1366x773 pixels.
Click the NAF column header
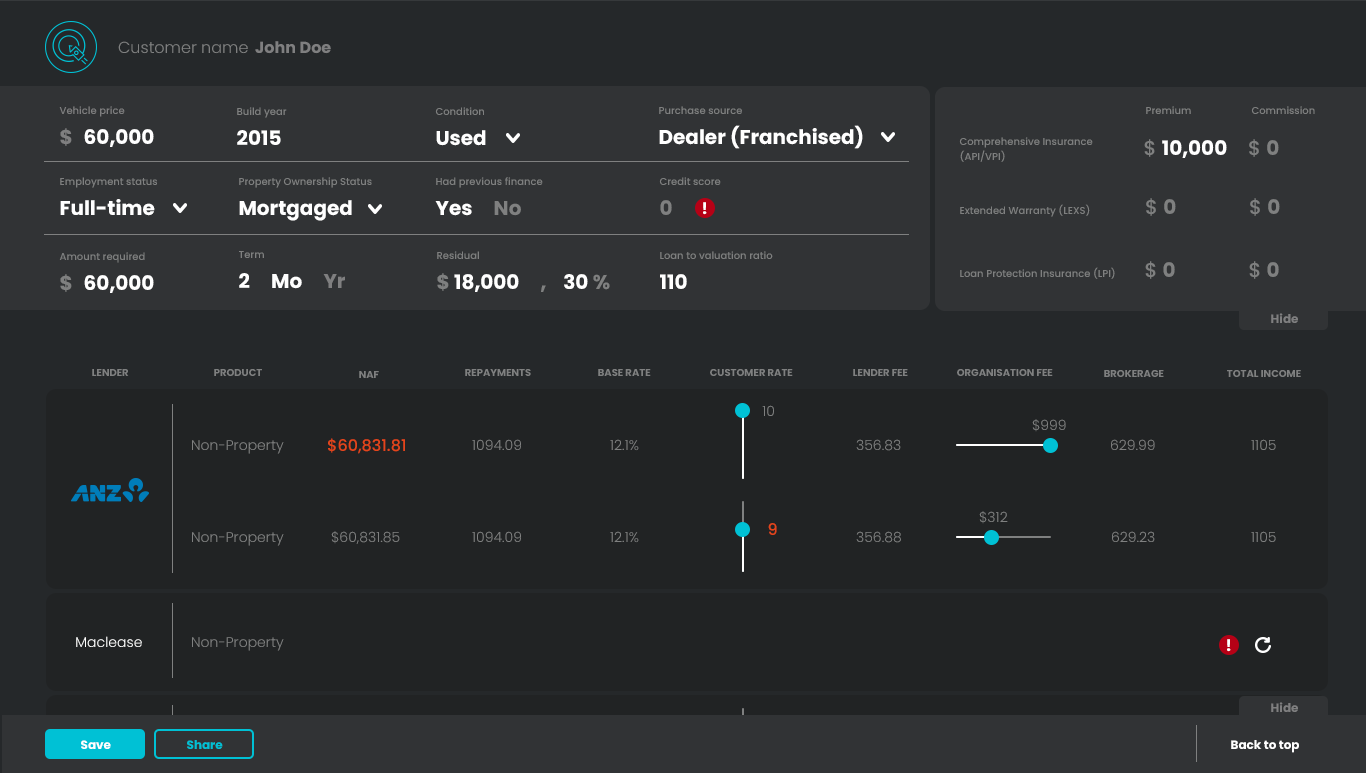[369, 374]
